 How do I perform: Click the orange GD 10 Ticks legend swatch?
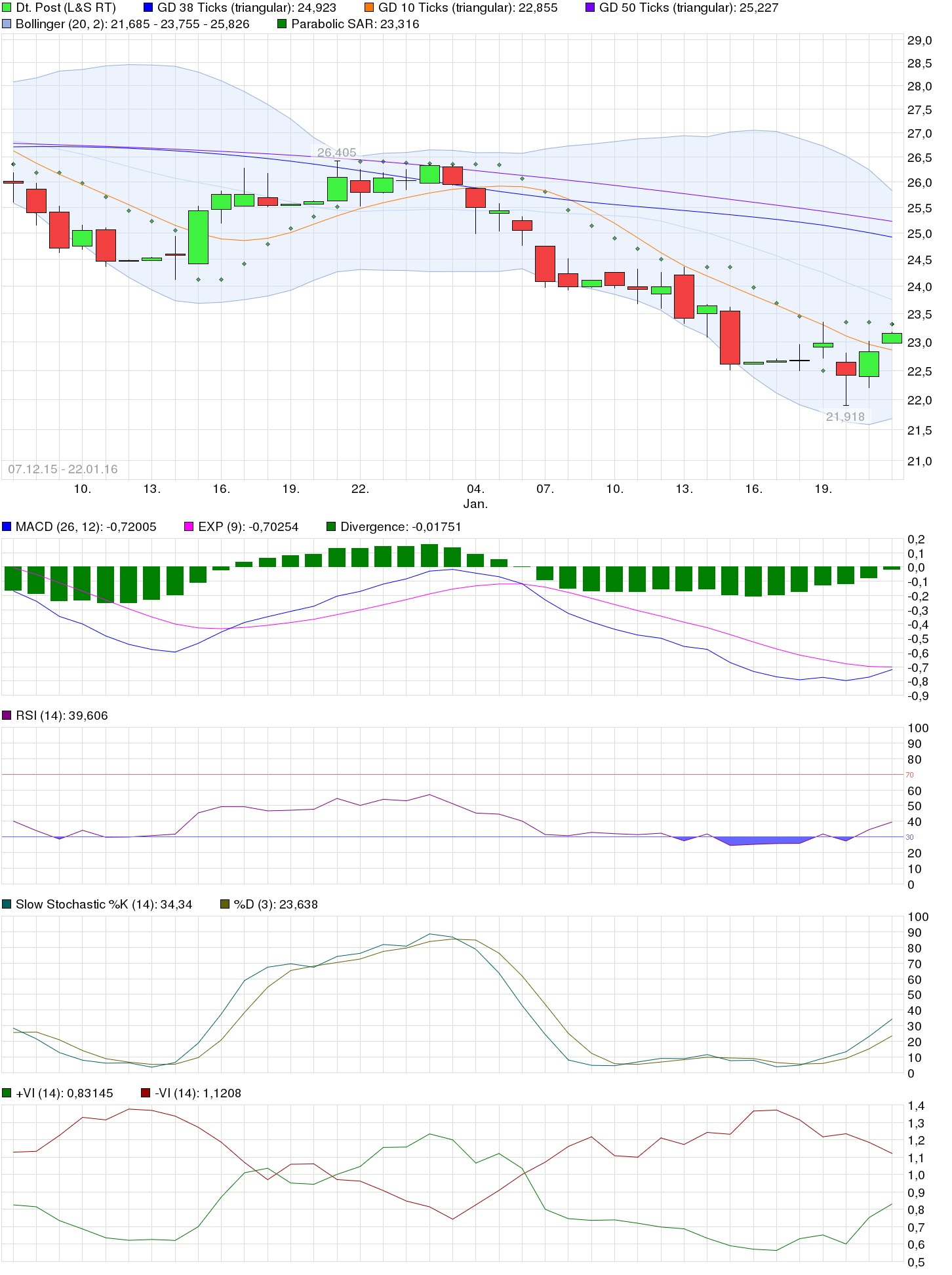coord(369,8)
